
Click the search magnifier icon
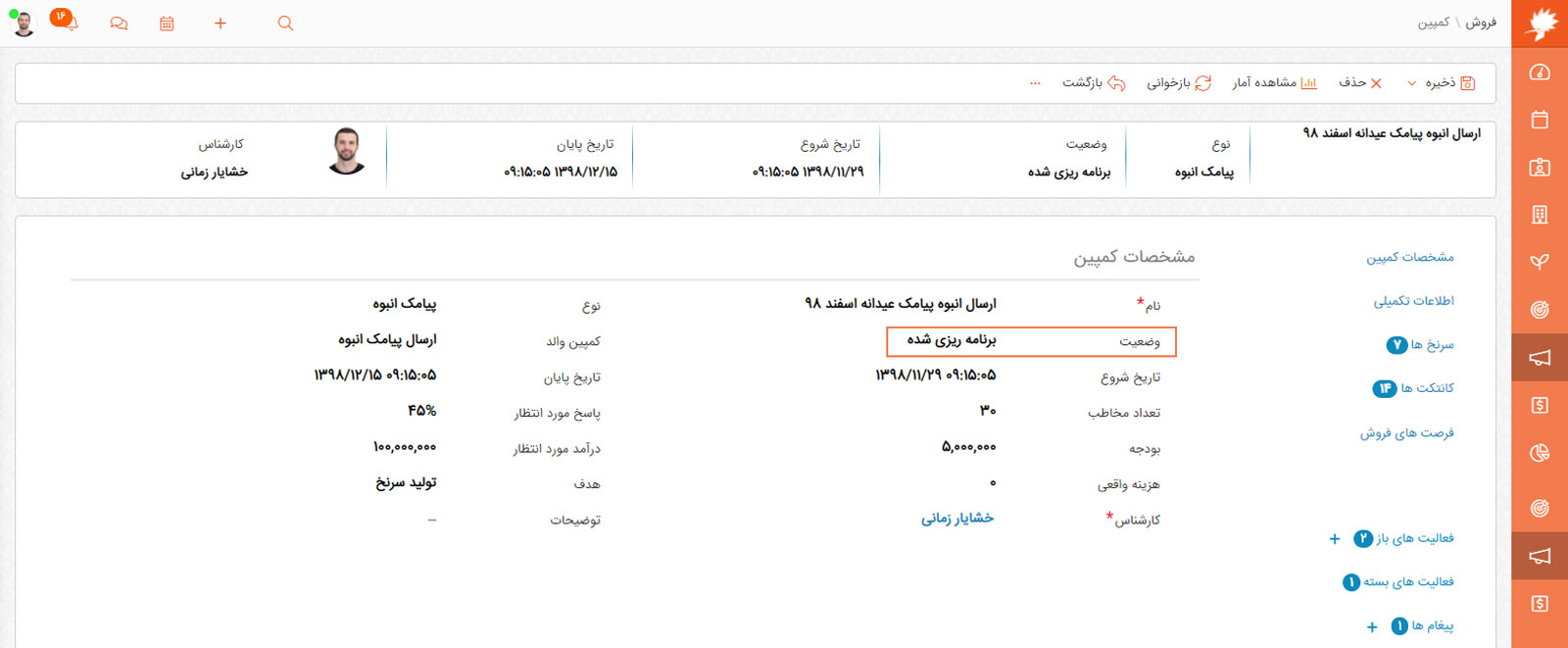pyautogui.click(x=285, y=24)
